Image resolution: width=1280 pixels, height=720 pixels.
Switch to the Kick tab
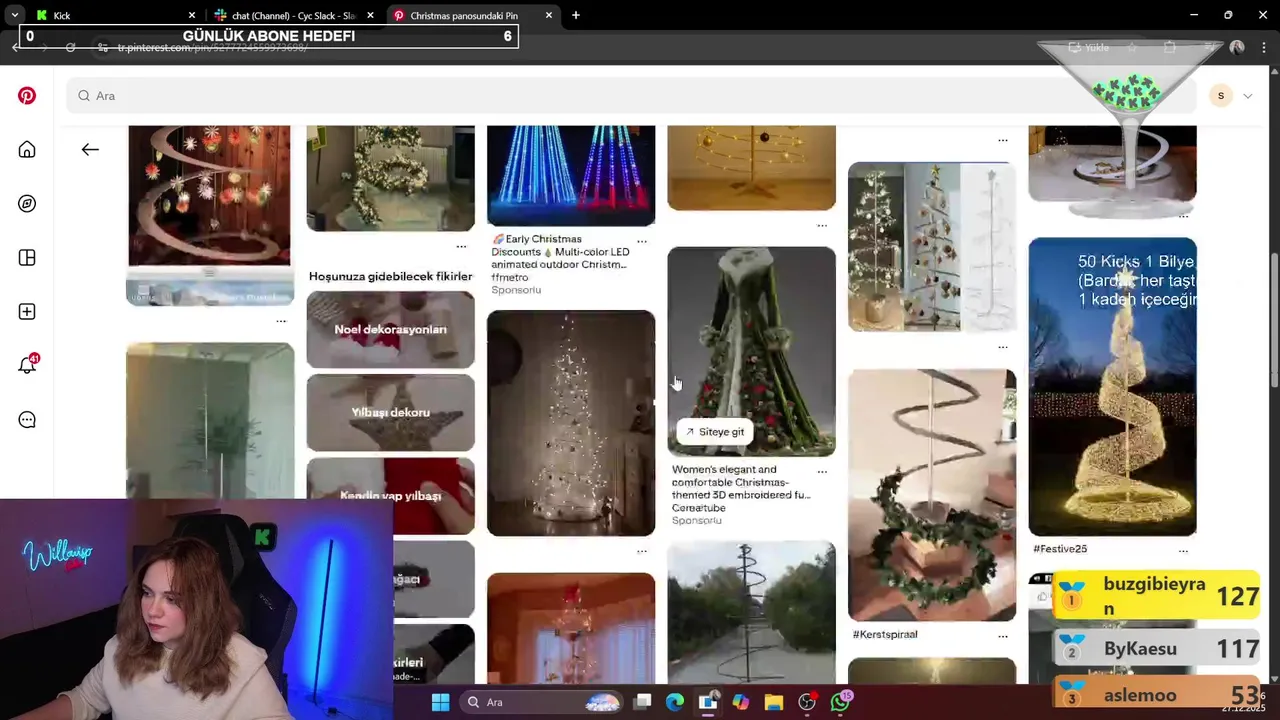(108, 15)
